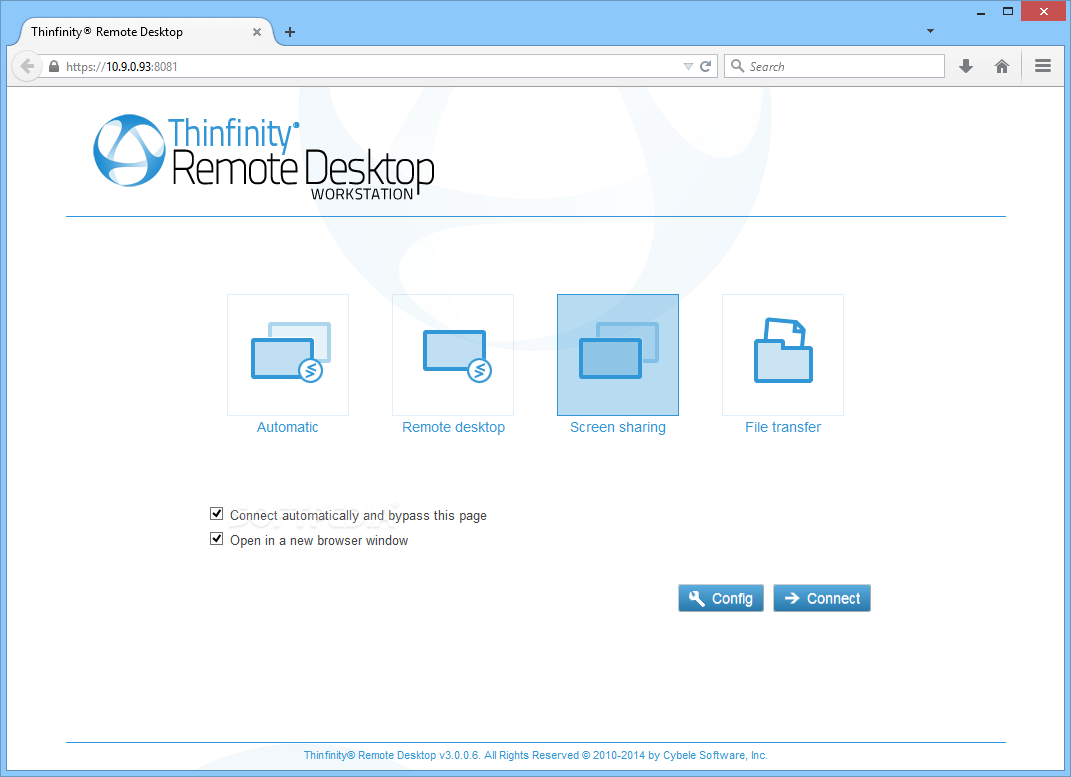Click the padlock security icon in address bar
The image size is (1071, 777).
click(54, 66)
